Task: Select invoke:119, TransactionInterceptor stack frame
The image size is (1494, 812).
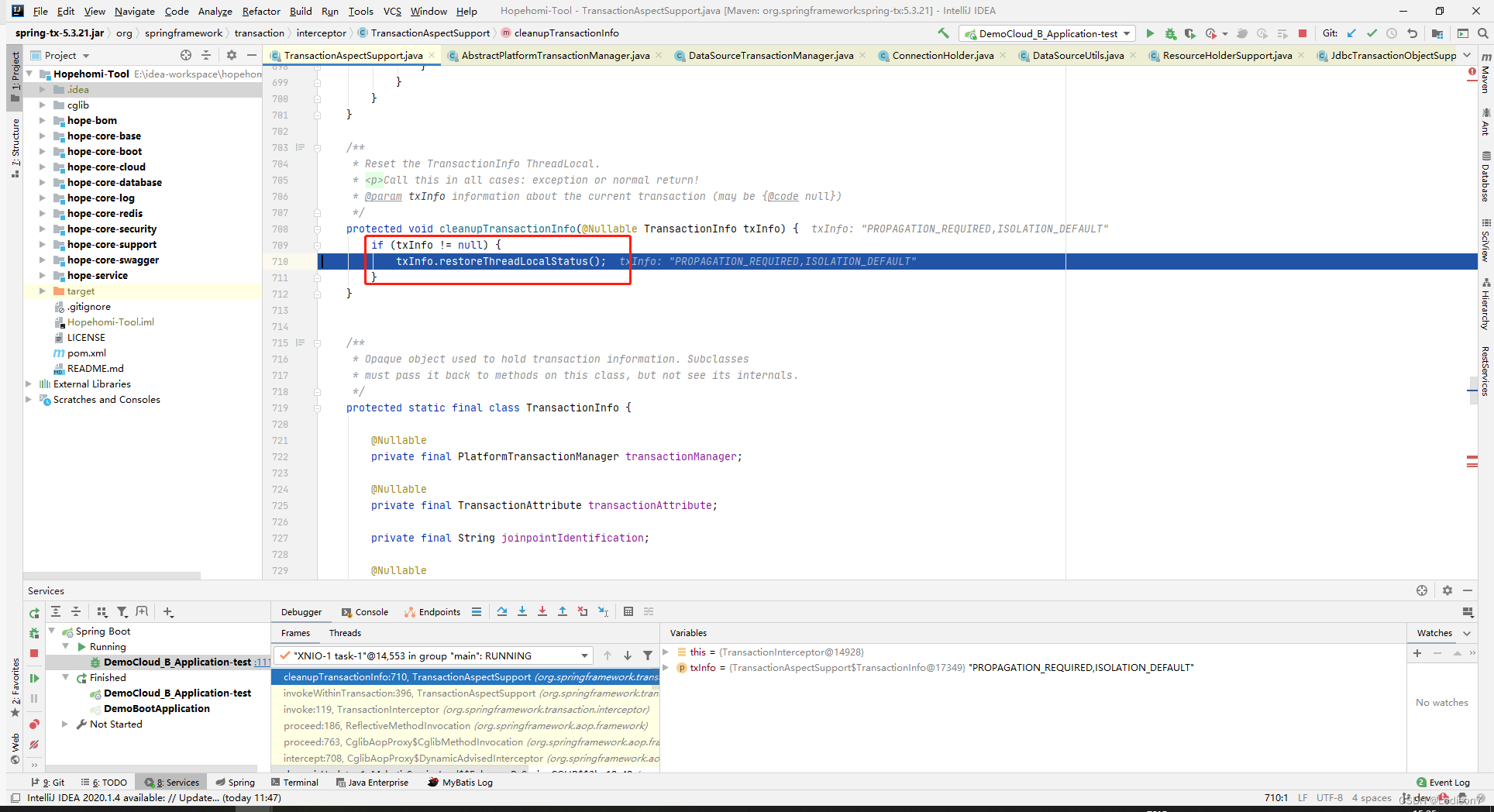Action: tap(466, 710)
